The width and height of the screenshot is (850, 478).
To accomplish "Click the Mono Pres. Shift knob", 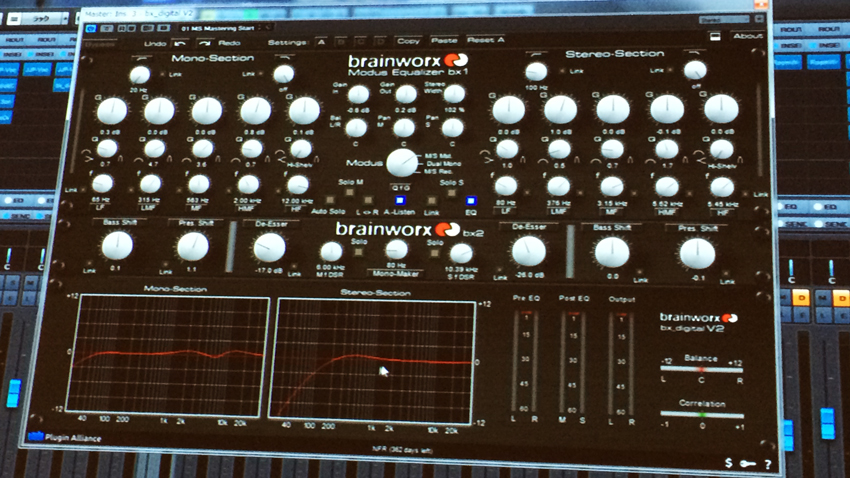I will pos(192,247).
